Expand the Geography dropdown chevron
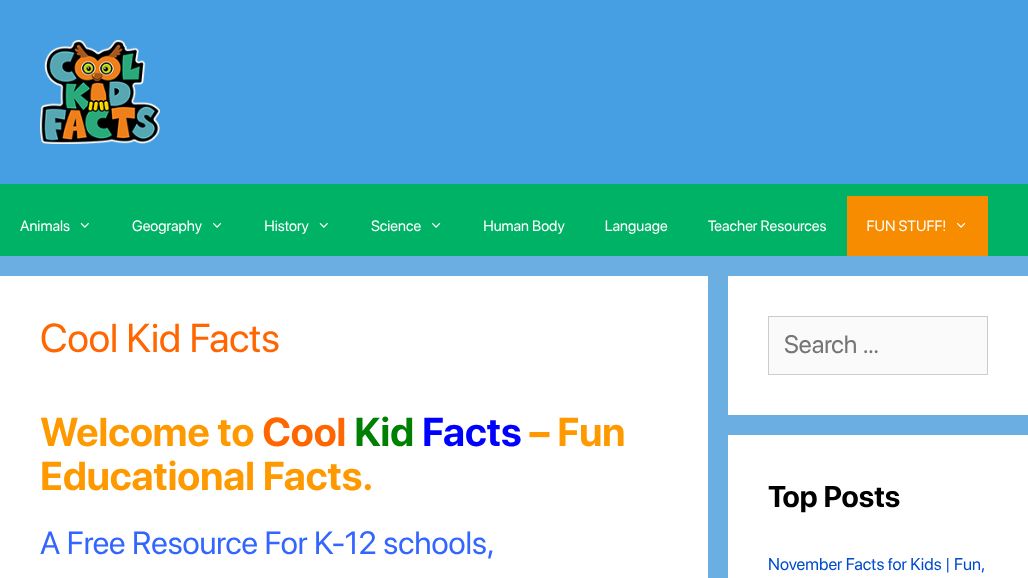 pos(217,226)
